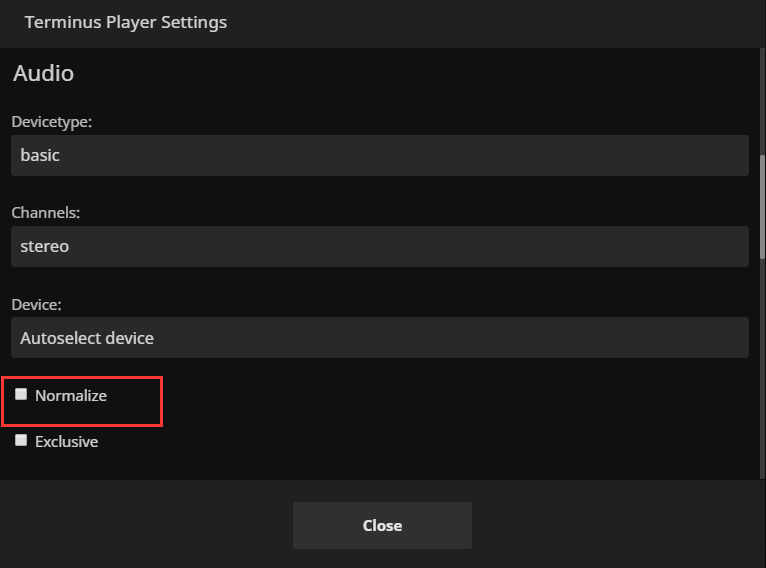Click the Exclusive label text
The height and width of the screenshot is (568, 766).
tap(66, 442)
